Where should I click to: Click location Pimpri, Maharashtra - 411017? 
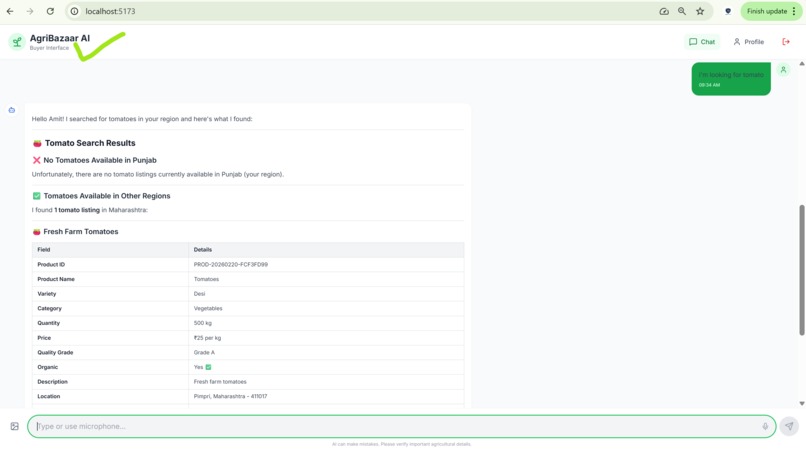coord(230,396)
